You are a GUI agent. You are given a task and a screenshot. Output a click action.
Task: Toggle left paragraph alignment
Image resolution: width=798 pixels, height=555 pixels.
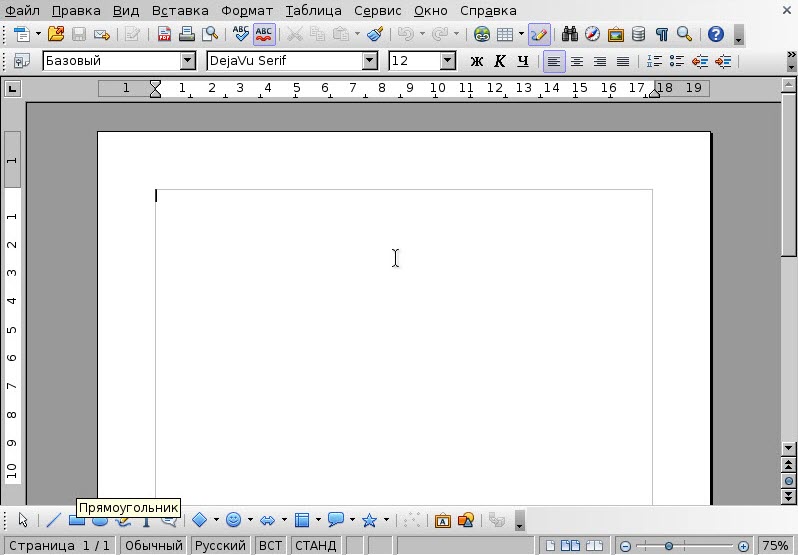coord(554,62)
